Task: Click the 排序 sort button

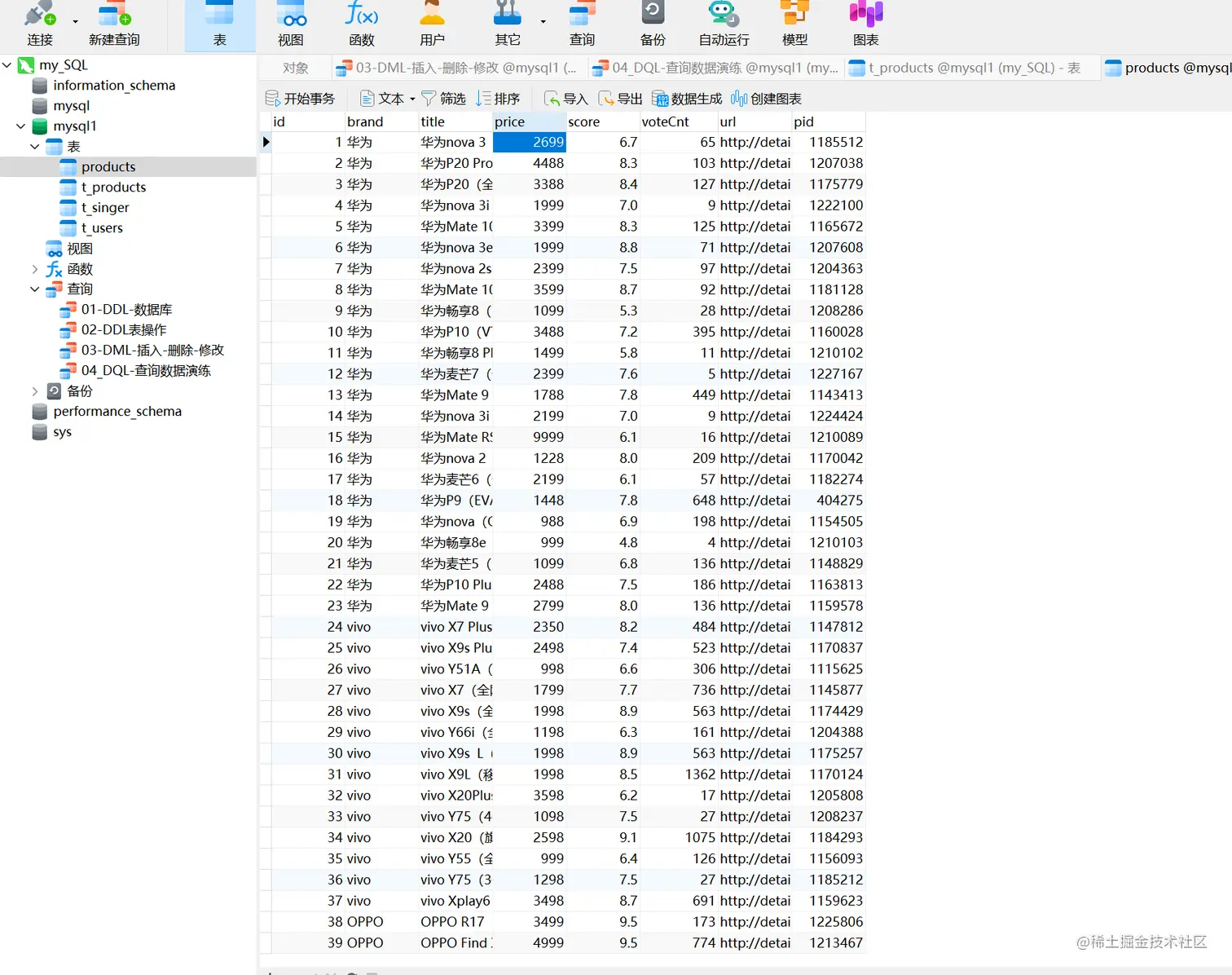Action: coord(498,99)
